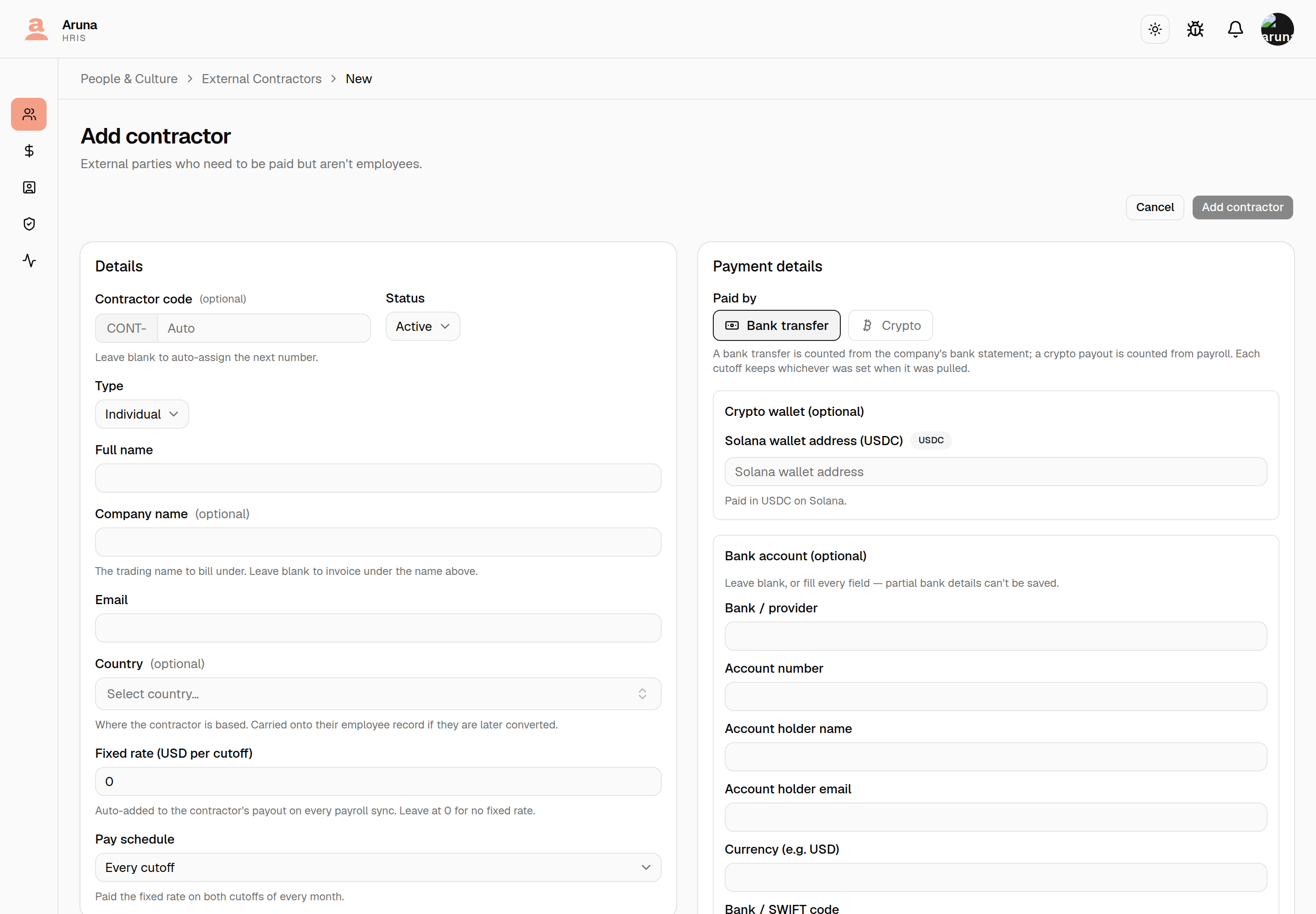This screenshot has height=914, width=1316.
Task: Open the bug report icon
Action: pos(1194,29)
